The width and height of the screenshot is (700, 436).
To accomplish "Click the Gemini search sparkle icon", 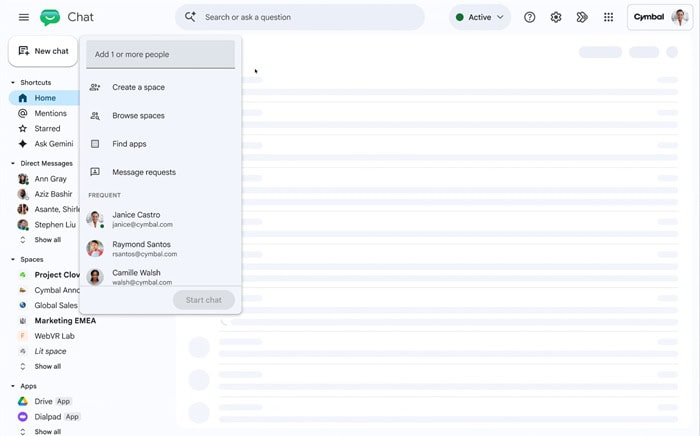I will pos(190,17).
